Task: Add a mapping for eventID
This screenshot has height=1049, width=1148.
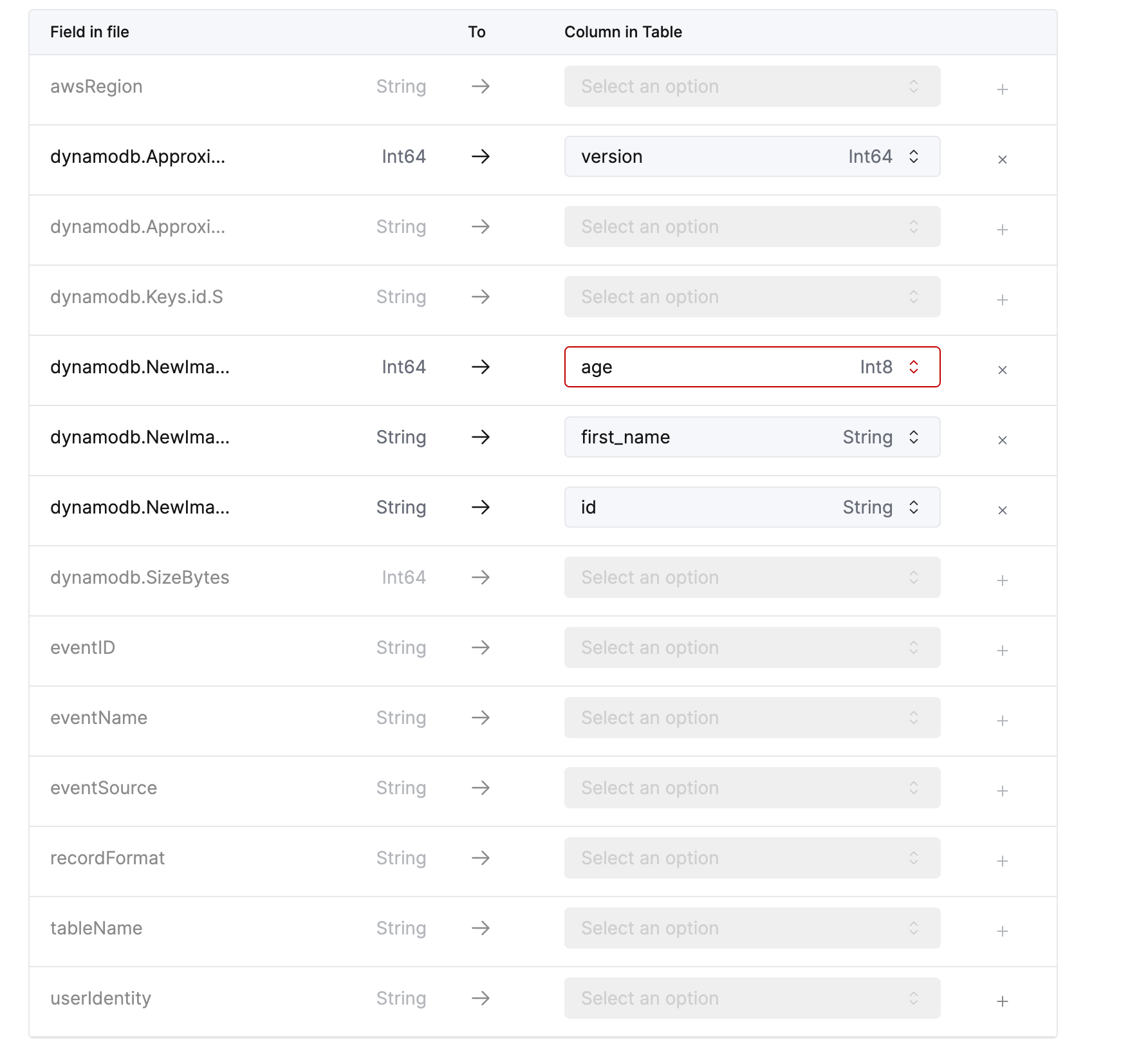Action: 1002,651
